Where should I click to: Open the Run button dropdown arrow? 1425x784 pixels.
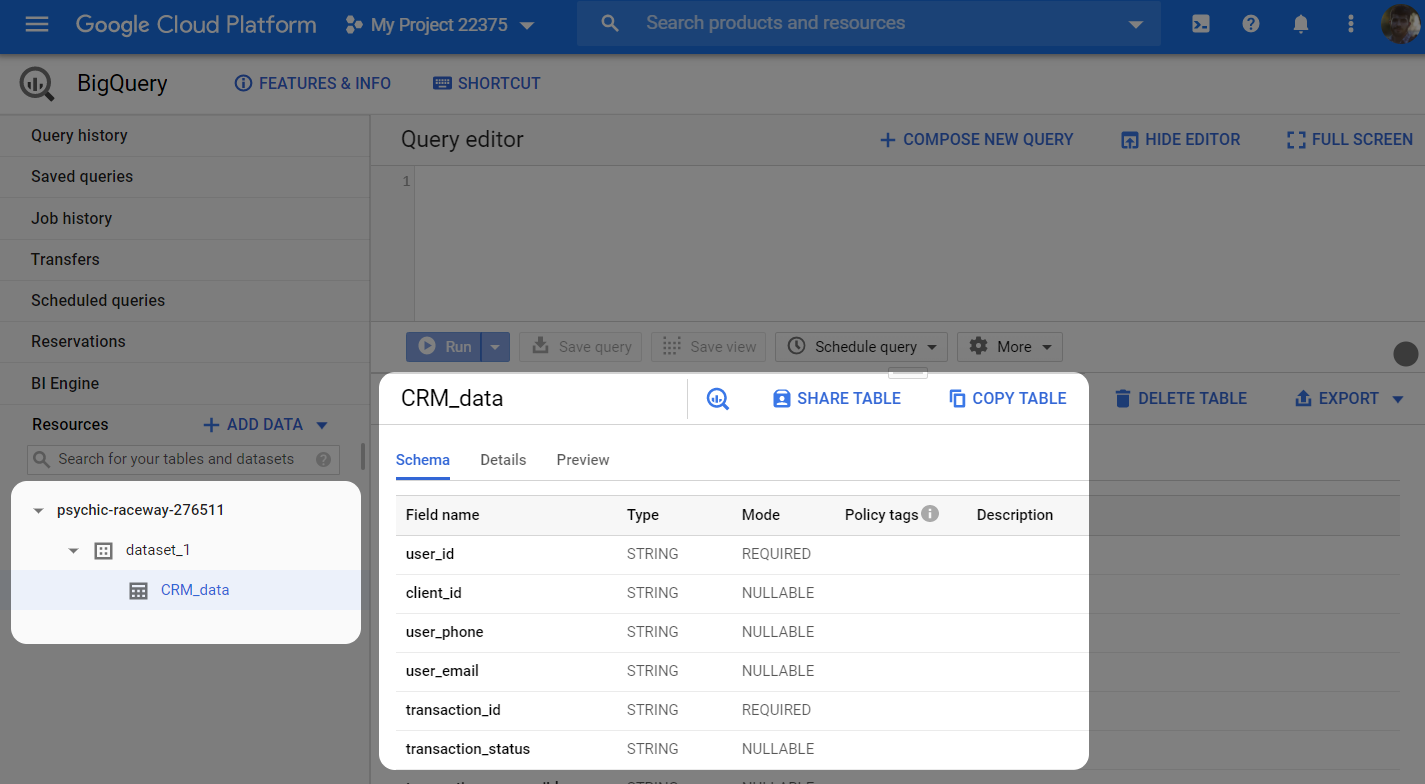(x=496, y=347)
